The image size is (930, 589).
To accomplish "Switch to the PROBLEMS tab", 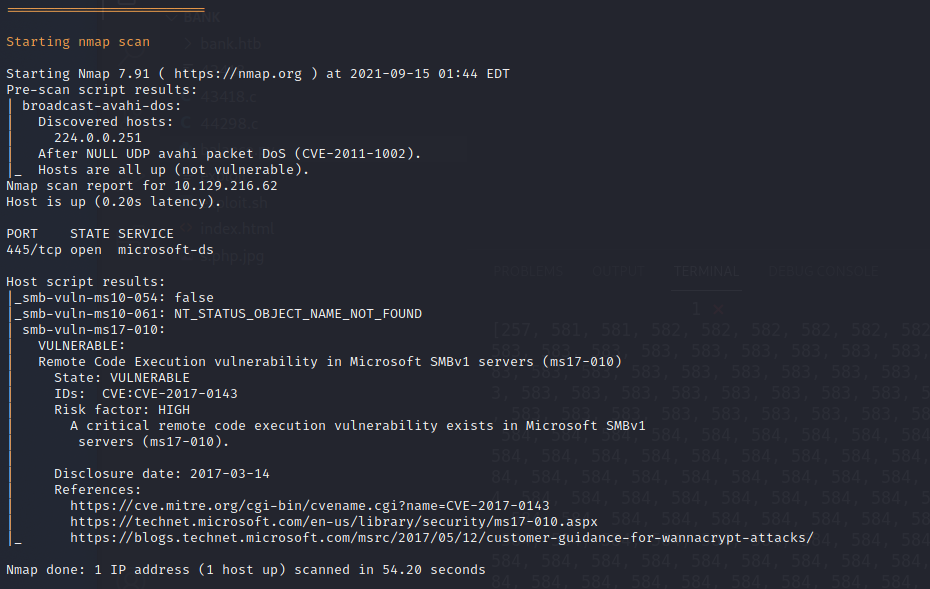I will click(528, 271).
